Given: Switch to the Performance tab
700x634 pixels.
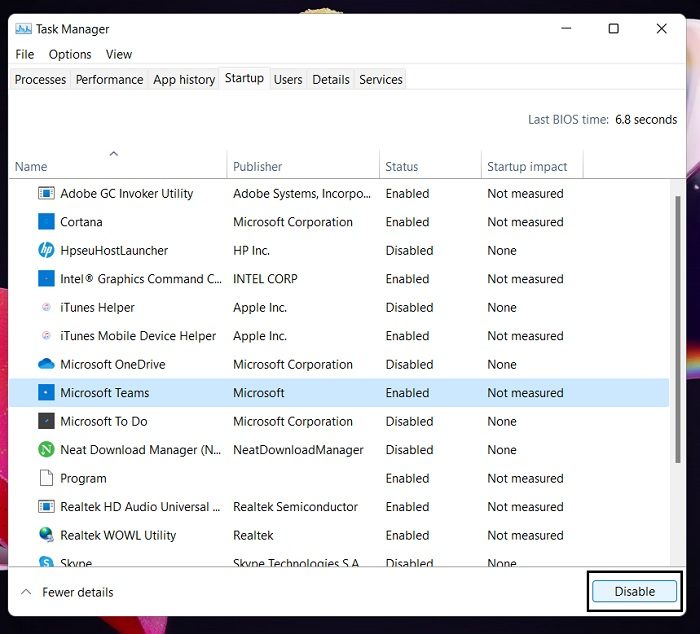Looking at the screenshot, I should (109, 80).
